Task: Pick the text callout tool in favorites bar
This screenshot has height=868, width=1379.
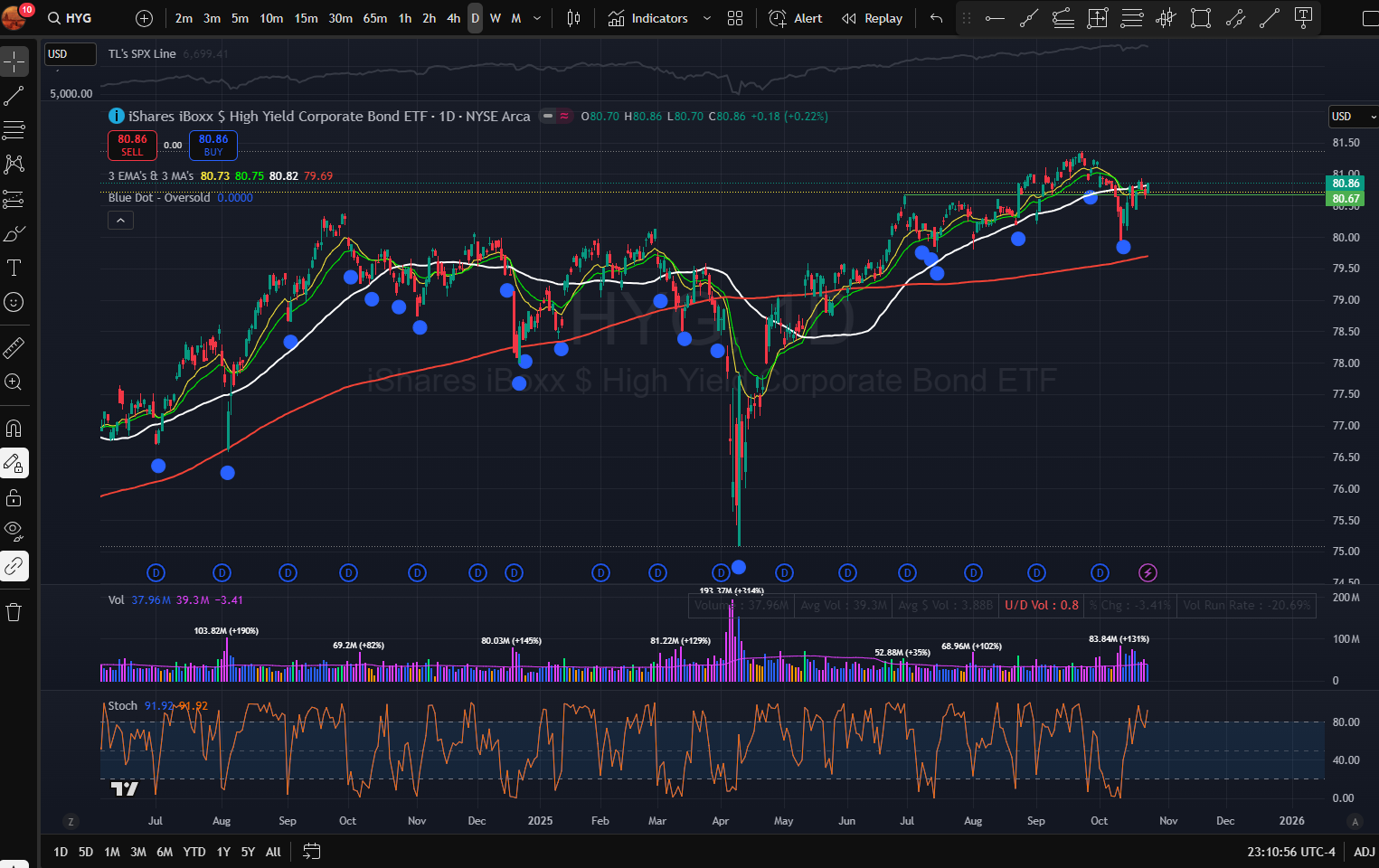Action: click(x=1304, y=18)
